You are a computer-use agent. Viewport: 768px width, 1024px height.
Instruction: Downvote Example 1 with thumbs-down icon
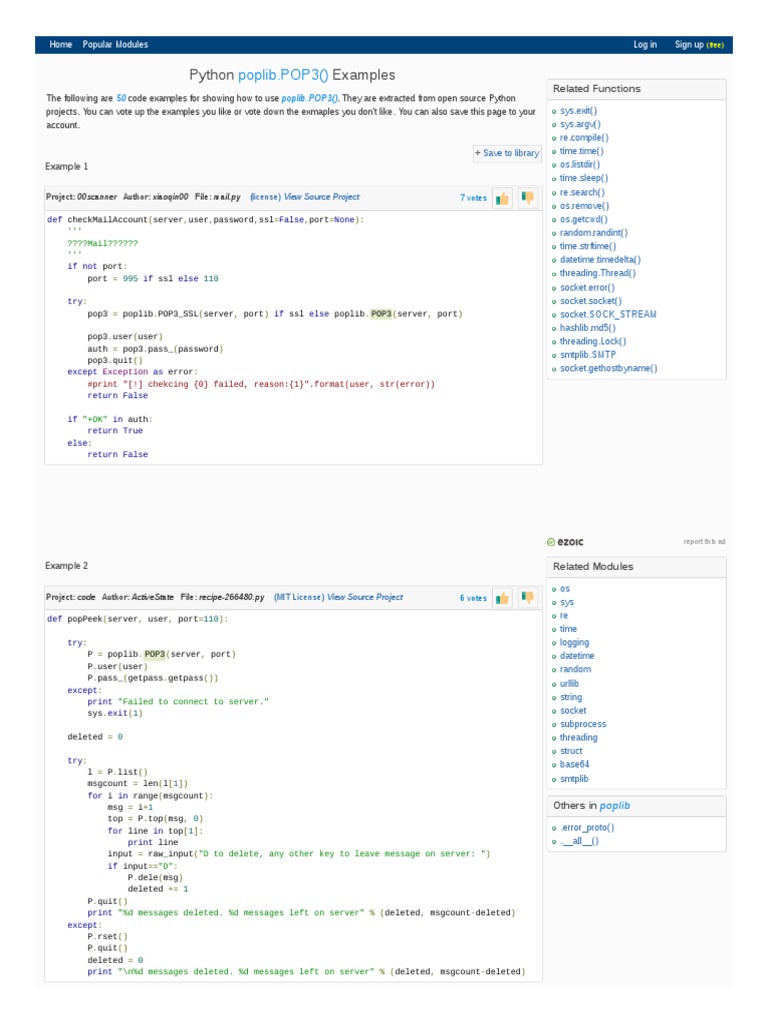tap(527, 198)
